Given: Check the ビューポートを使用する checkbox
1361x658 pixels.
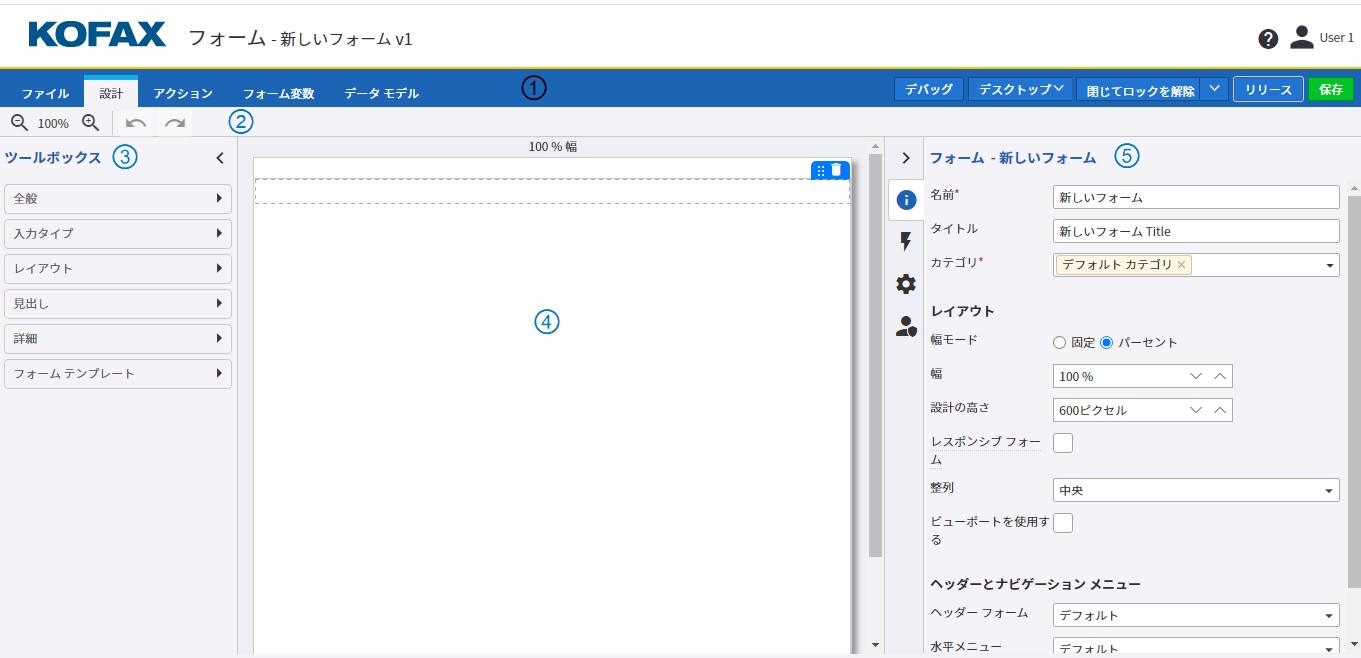Looking at the screenshot, I should coord(1062,521).
